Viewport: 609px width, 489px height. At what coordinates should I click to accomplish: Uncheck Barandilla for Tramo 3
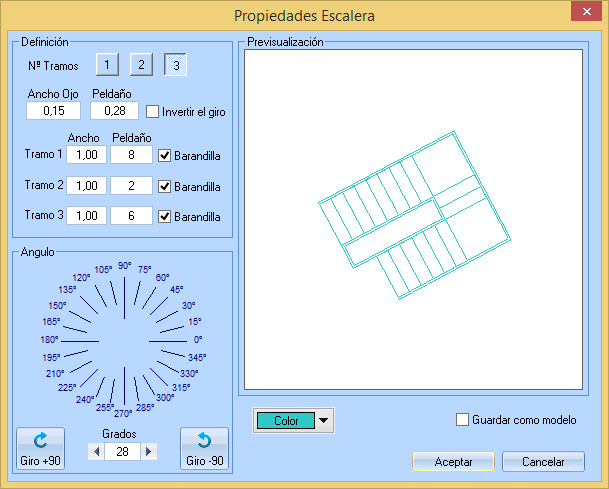click(x=165, y=216)
